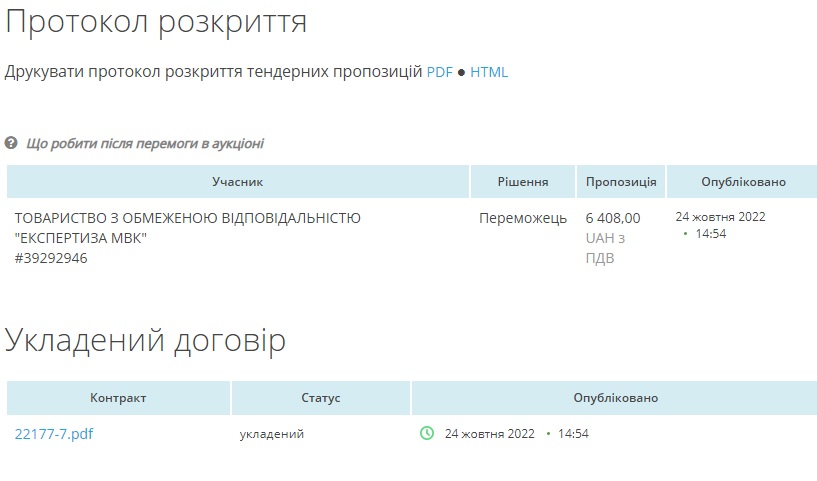The height and width of the screenshot is (481, 817).
Task: Select the participant name "ЕКСПЕРТИЗА МВК"
Action: [x=81, y=238]
